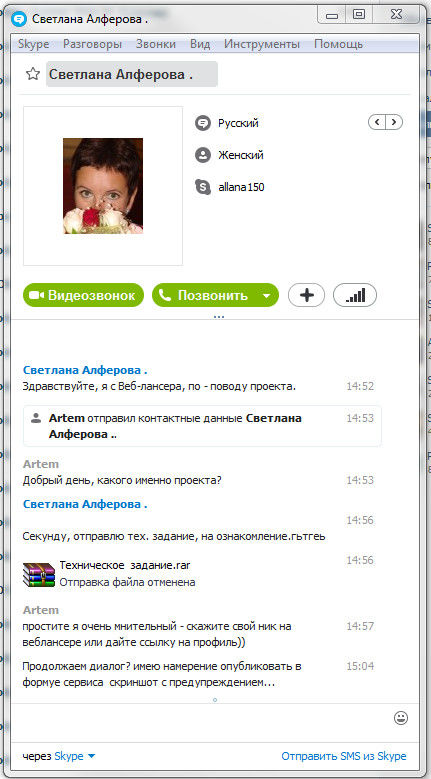
Task: Open Светлана Алферова's profile photo
Action: (103, 186)
